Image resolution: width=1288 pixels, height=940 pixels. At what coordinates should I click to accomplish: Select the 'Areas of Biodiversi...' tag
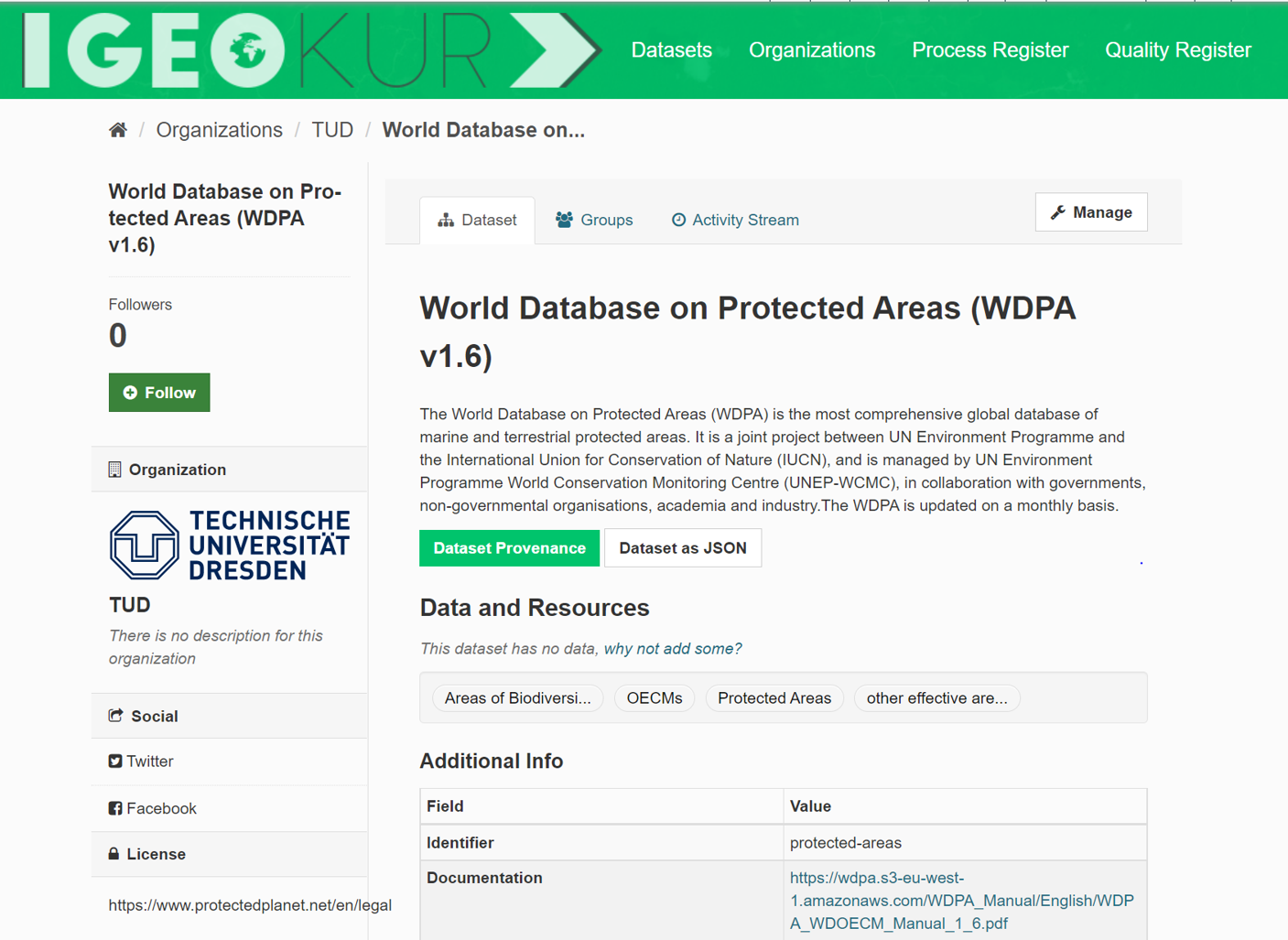(518, 698)
